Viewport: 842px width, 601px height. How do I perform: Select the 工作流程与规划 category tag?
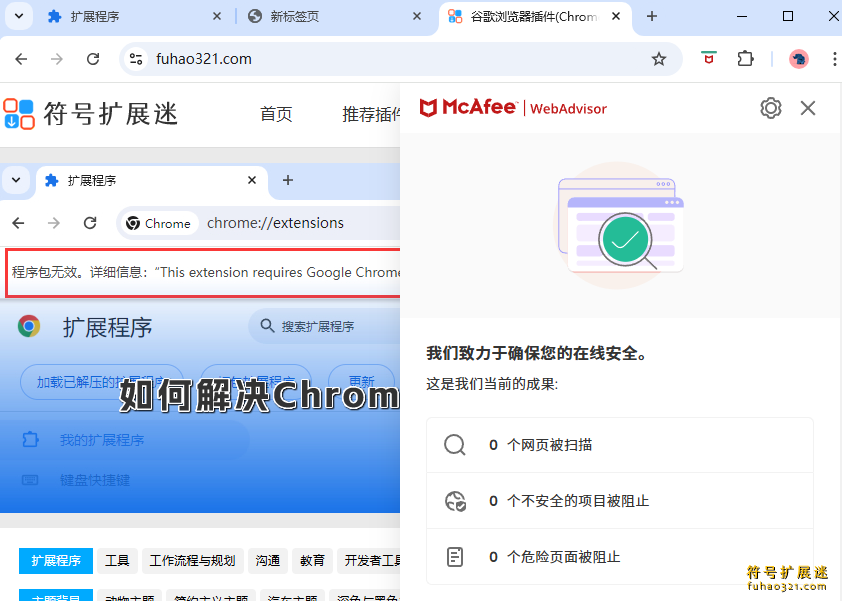click(192, 561)
